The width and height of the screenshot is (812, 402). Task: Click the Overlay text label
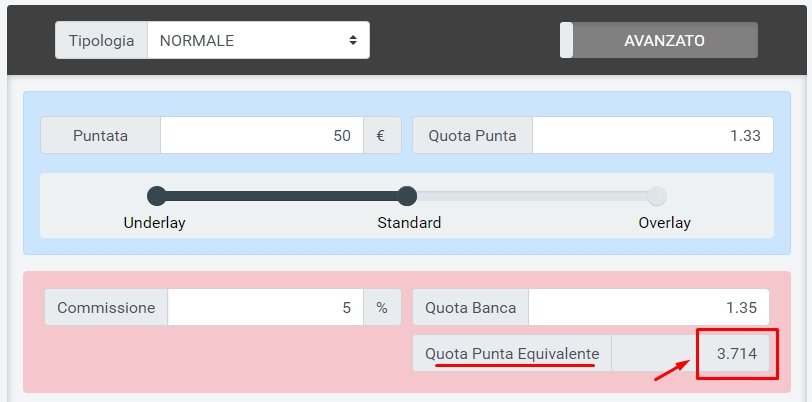point(664,223)
